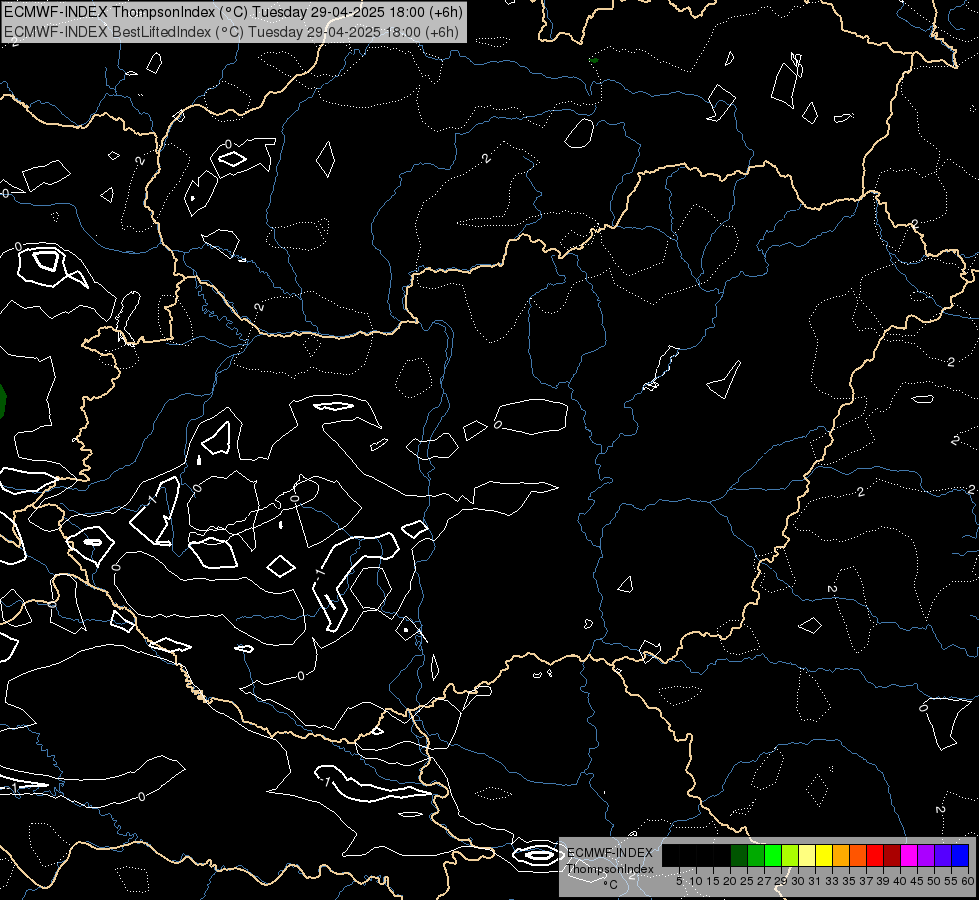Choose the red-orange 35–37 legend swatch
This screenshot has width=979, height=900.
point(858,855)
